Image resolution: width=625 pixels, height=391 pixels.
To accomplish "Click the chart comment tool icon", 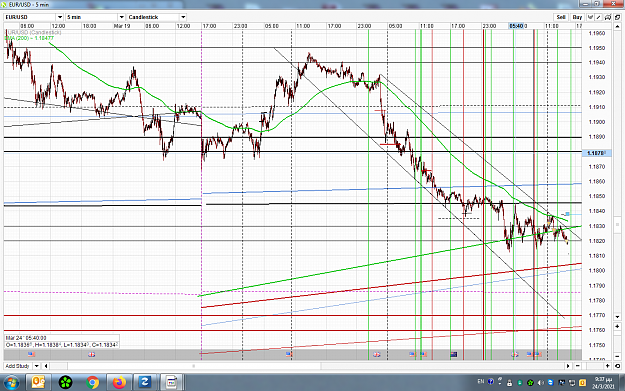I will [607, 17].
